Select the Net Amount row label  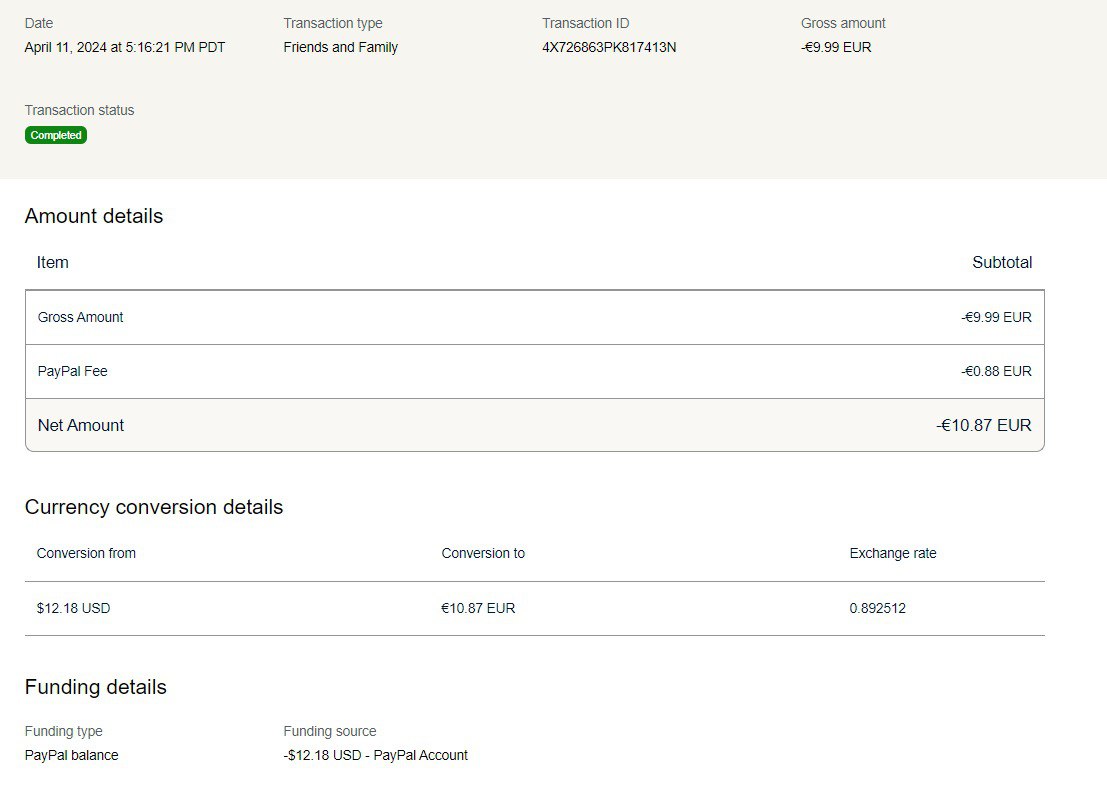point(81,425)
